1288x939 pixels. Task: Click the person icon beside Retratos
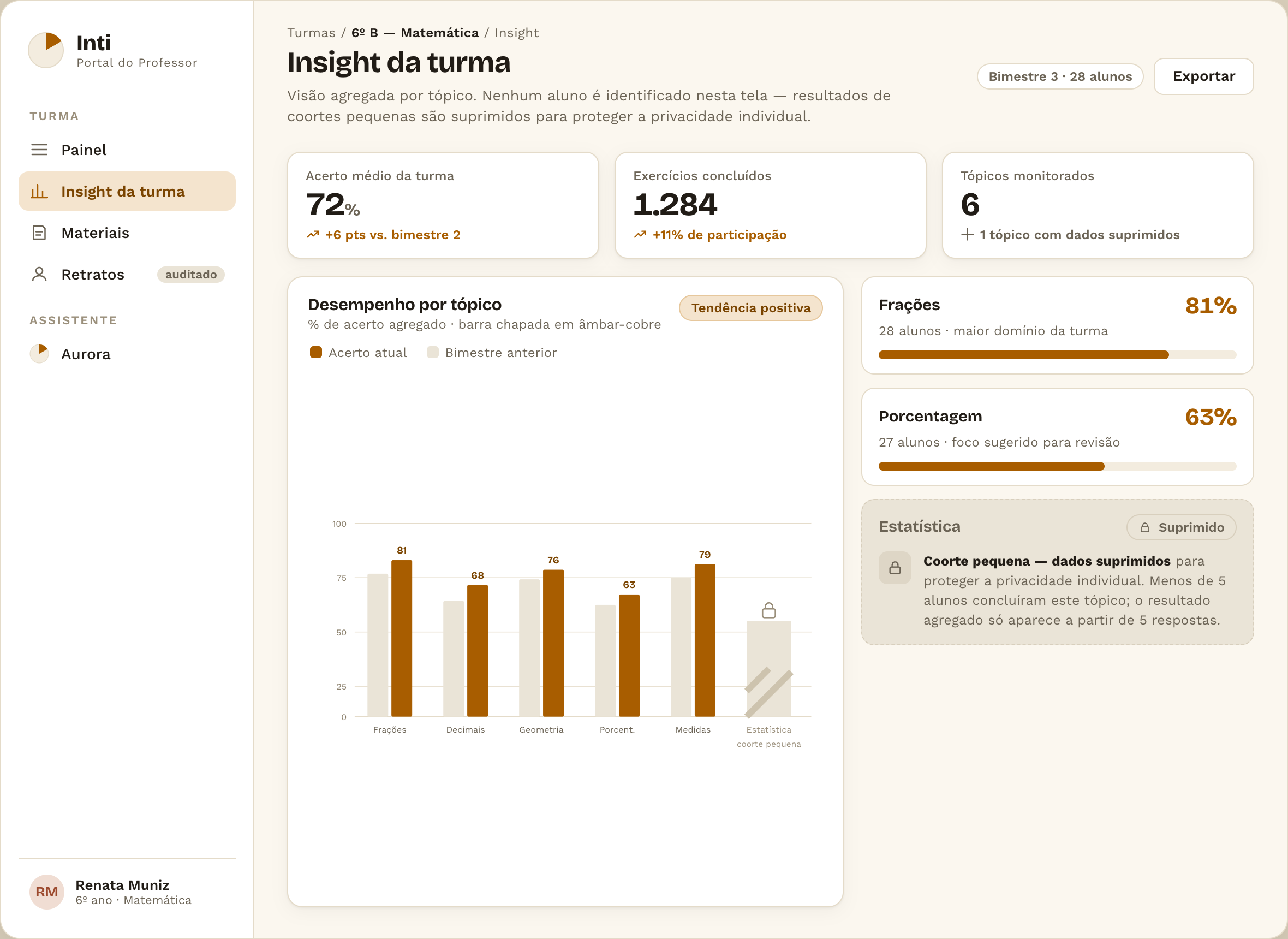39,274
